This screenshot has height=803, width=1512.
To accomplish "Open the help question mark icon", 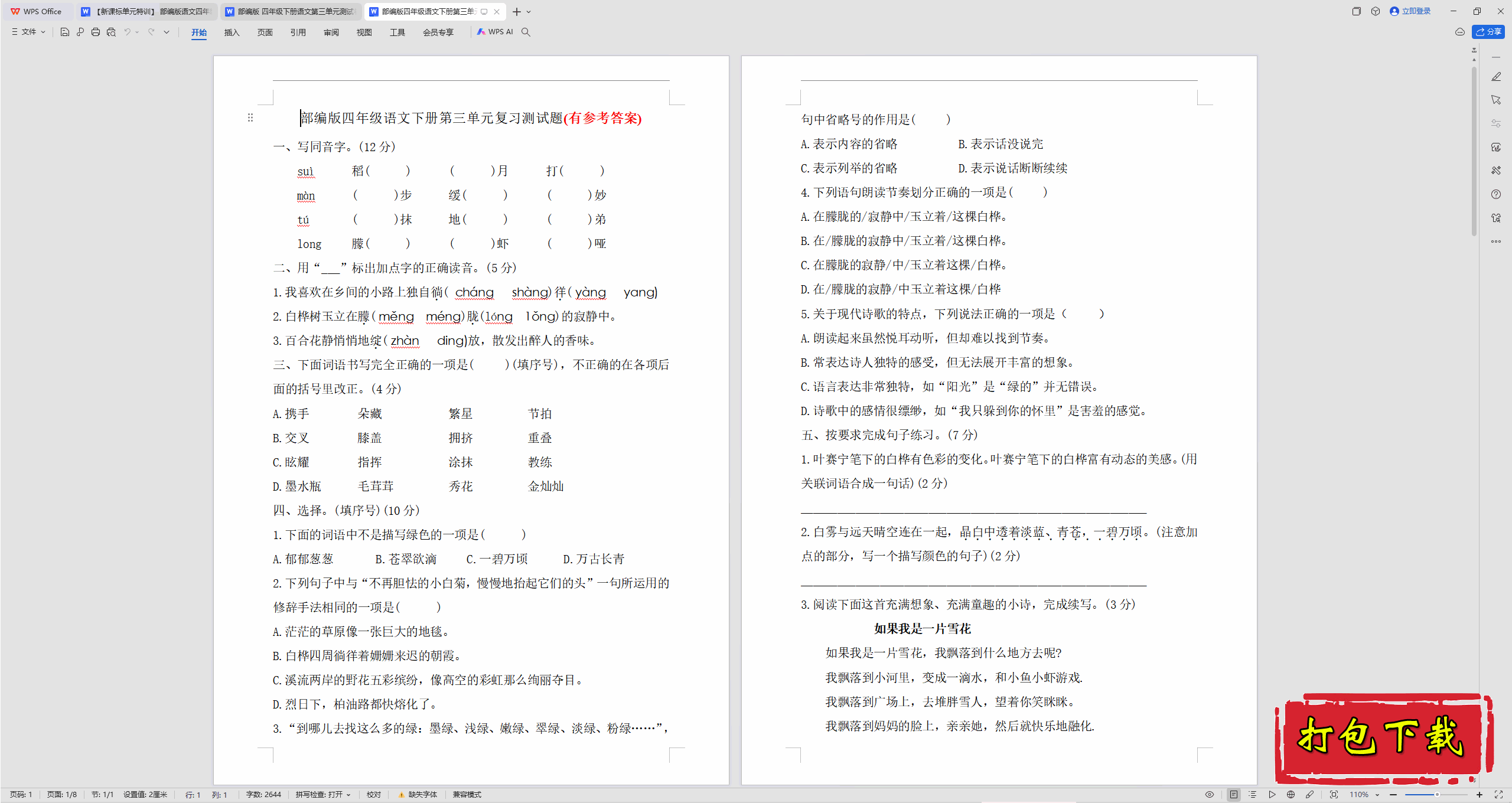I will point(1496,194).
